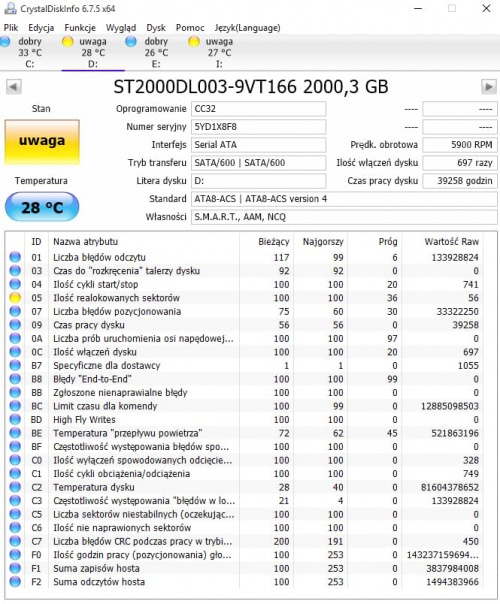Click the Litera dysku field D:
The height and width of the screenshot is (604, 500).
pos(258,181)
